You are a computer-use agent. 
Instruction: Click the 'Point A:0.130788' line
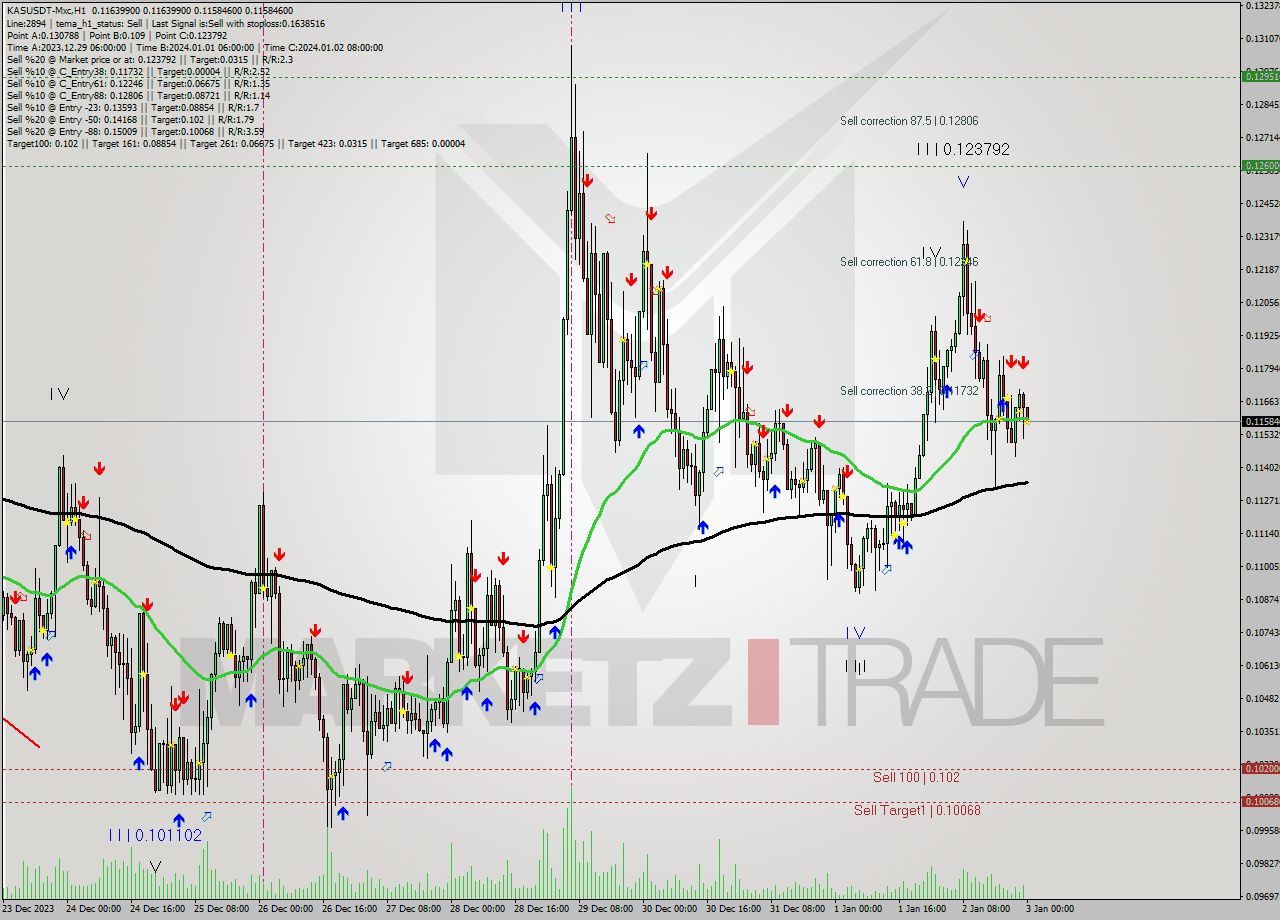(117, 35)
